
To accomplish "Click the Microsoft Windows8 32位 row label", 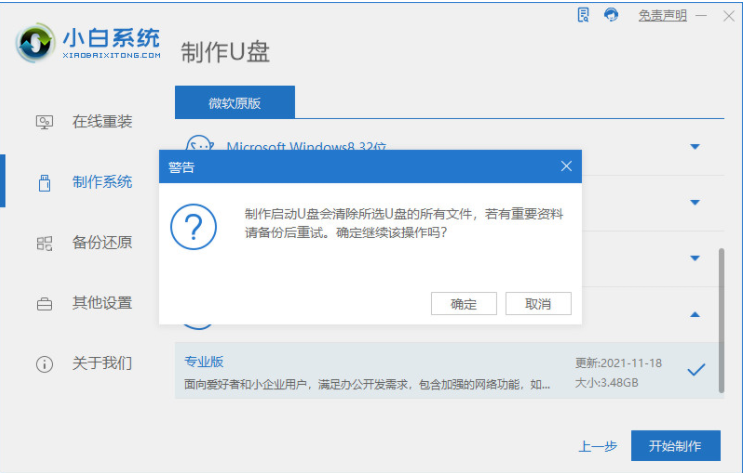I will coord(306,145).
